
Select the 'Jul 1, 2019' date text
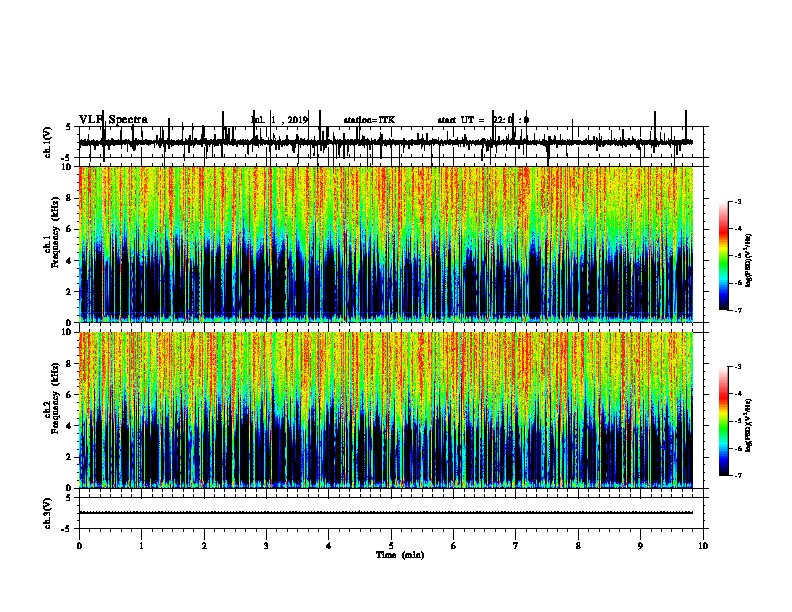pos(279,120)
